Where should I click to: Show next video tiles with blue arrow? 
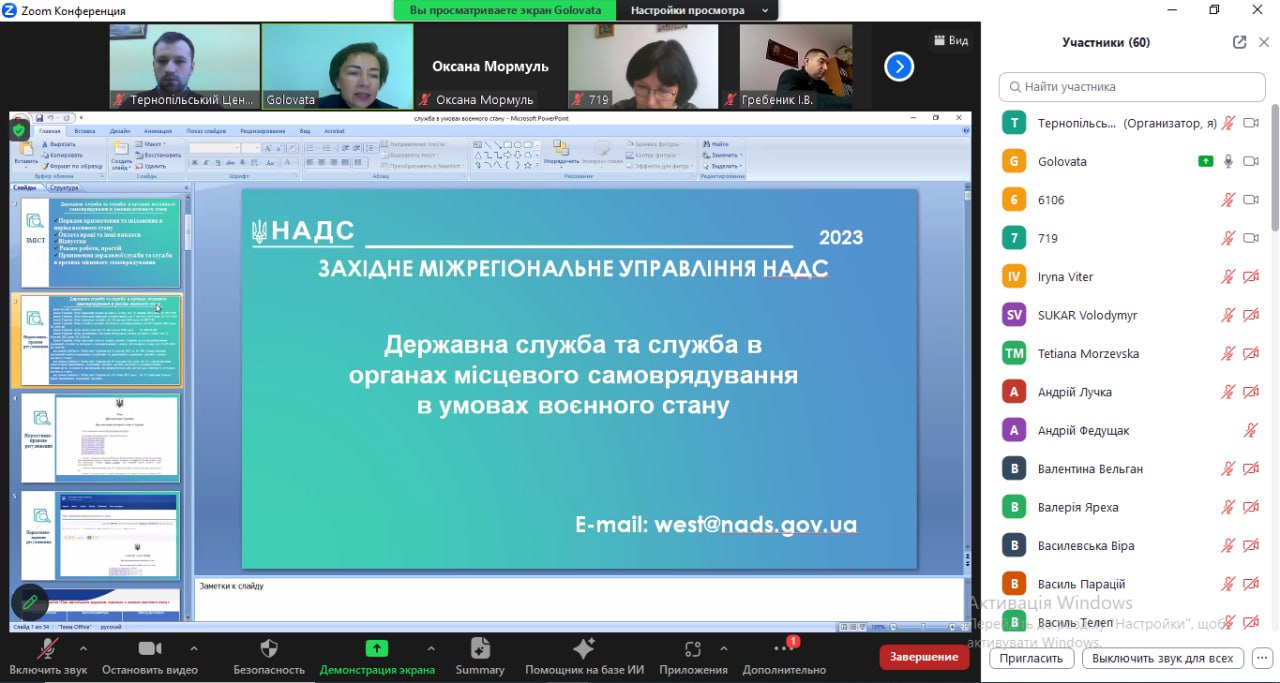pyautogui.click(x=899, y=66)
